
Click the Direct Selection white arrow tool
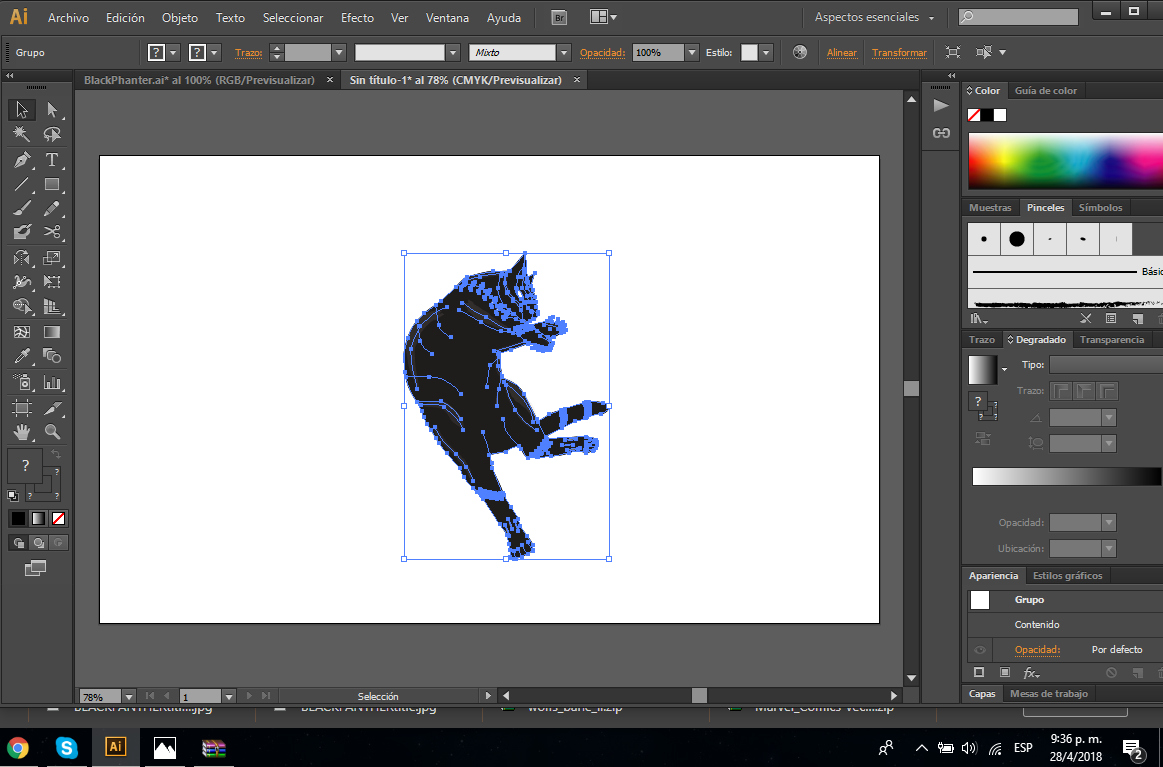click(52, 110)
